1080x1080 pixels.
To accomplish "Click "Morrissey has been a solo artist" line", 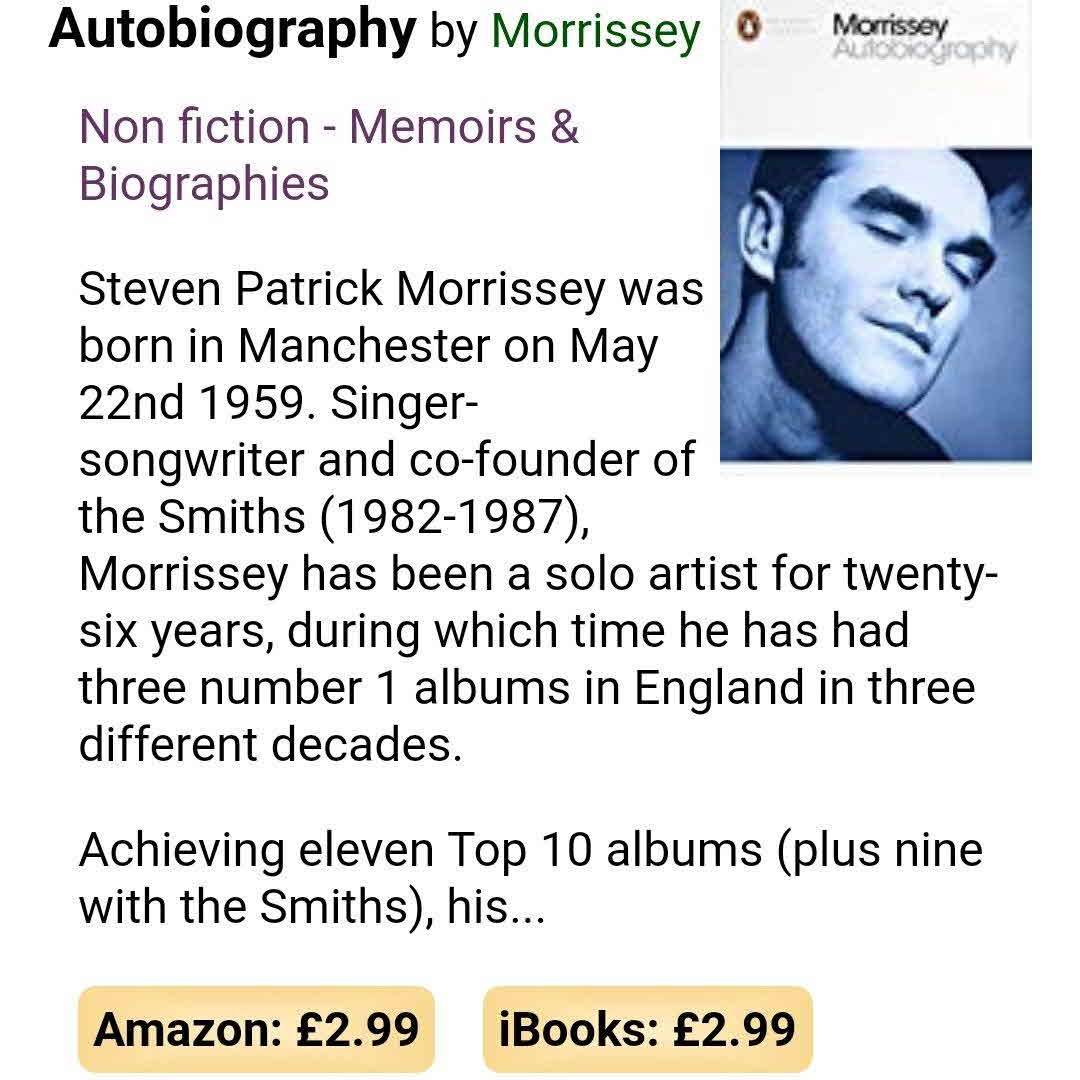I will click(x=536, y=574).
